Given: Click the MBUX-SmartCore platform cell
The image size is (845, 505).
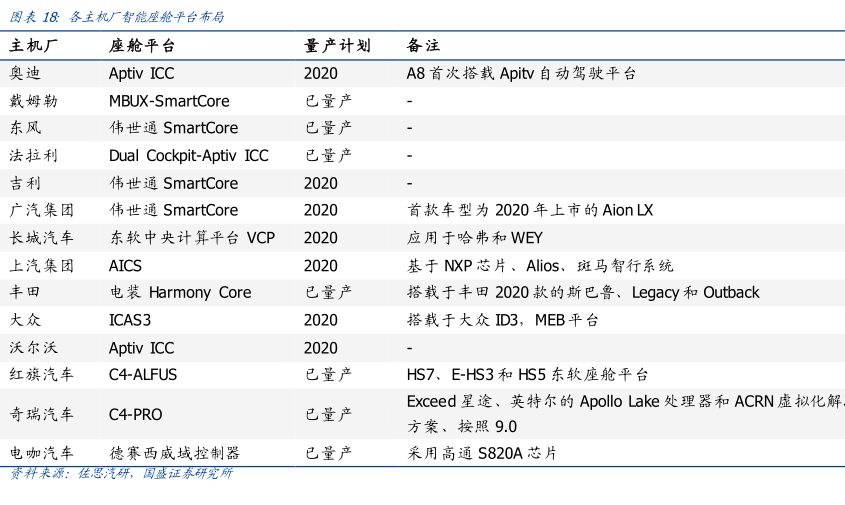Looking at the screenshot, I should 169,101.
